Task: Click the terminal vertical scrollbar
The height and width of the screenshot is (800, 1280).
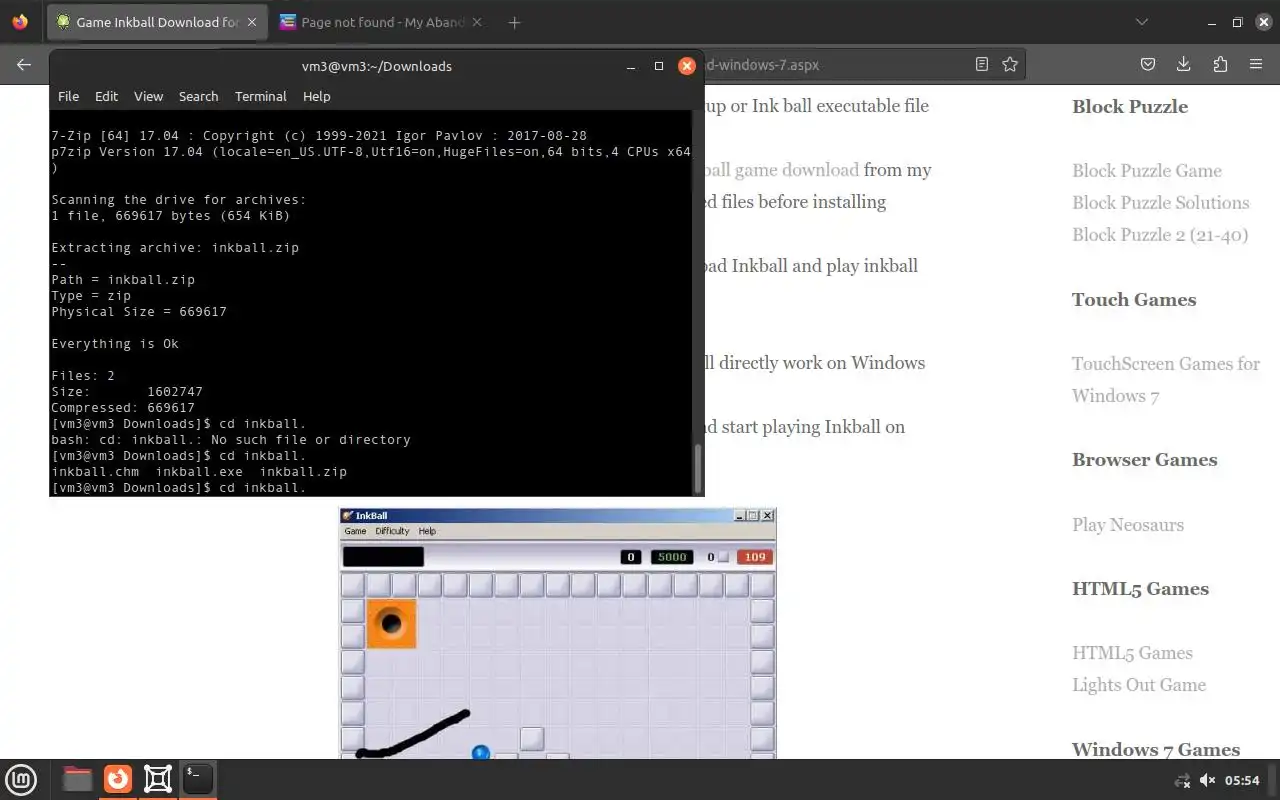Action: tap(698, 467)
